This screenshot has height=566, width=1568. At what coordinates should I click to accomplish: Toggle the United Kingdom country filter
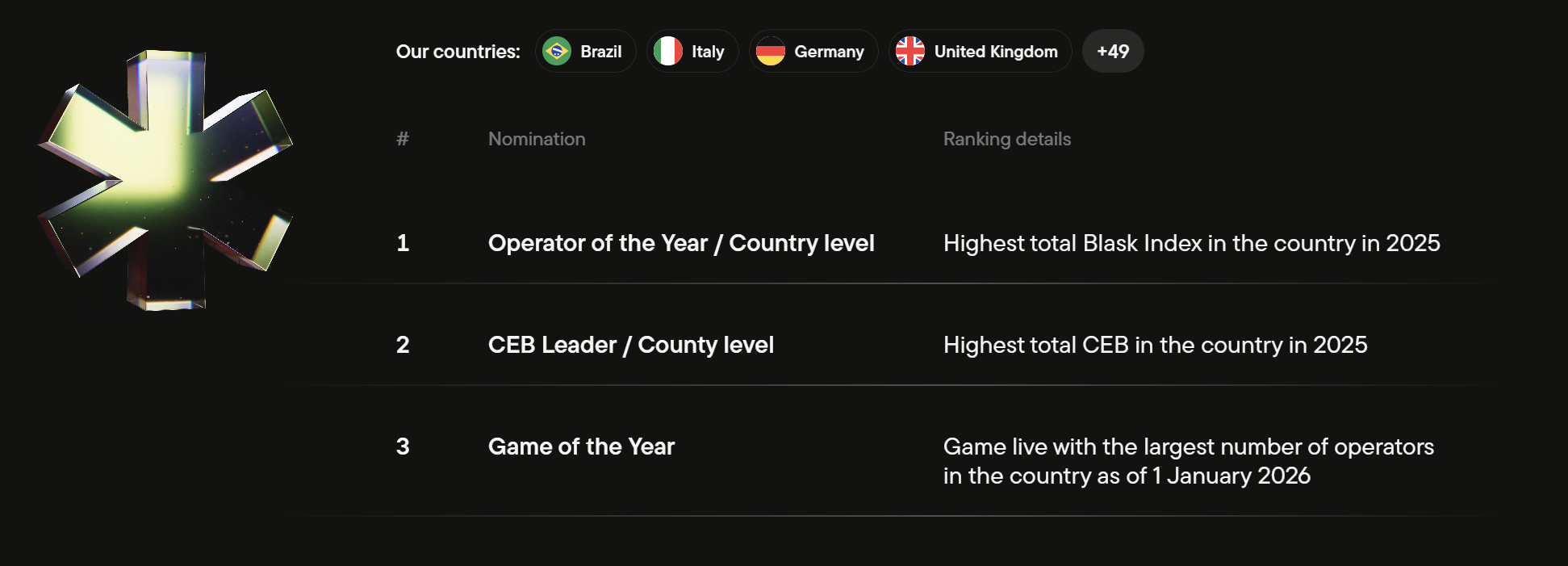pos(979,50)
